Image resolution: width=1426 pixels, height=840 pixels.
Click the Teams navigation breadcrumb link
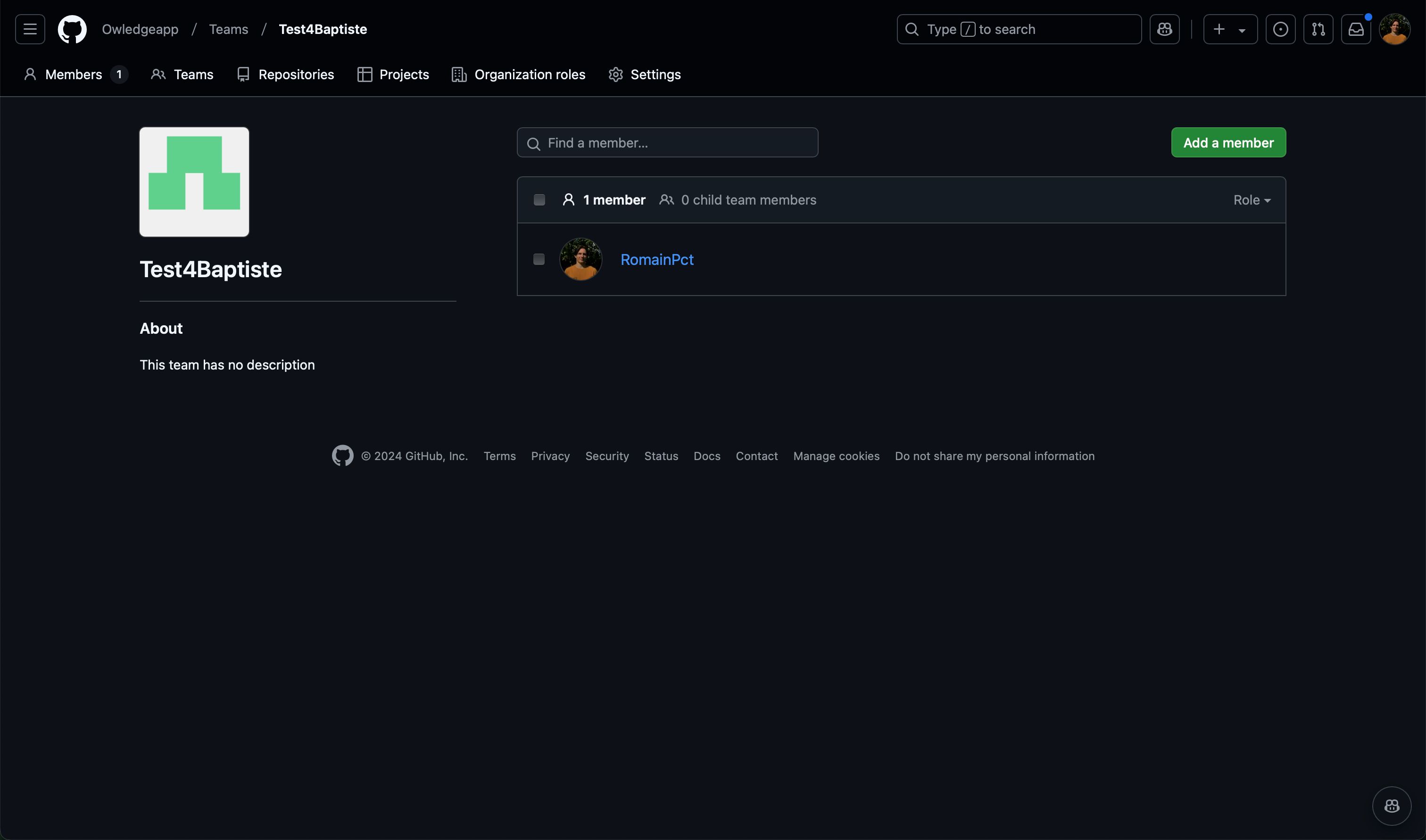click(x=228, y=28)
